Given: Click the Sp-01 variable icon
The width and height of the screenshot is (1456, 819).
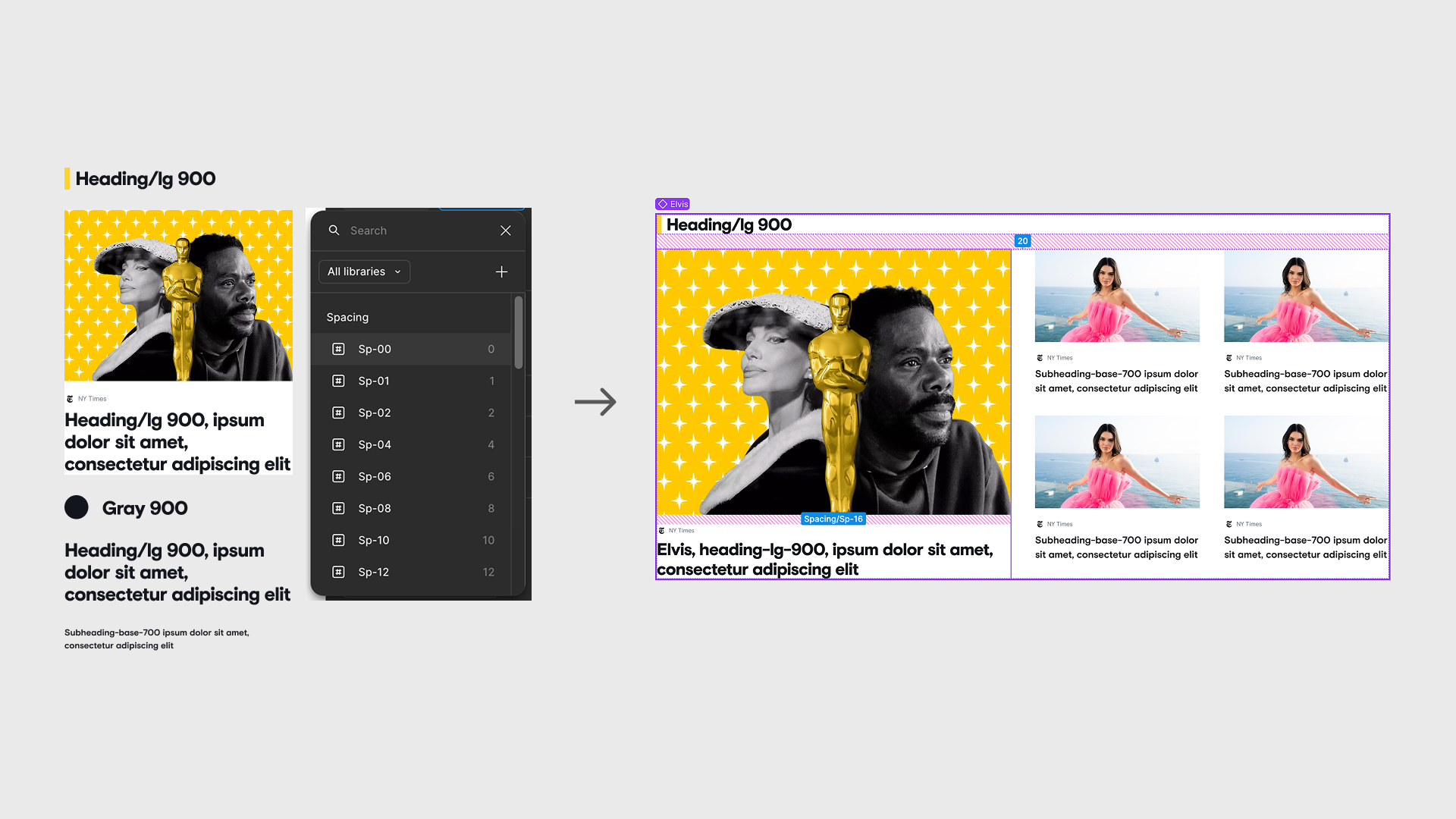Looking at the screenshot, I should 338,381.
